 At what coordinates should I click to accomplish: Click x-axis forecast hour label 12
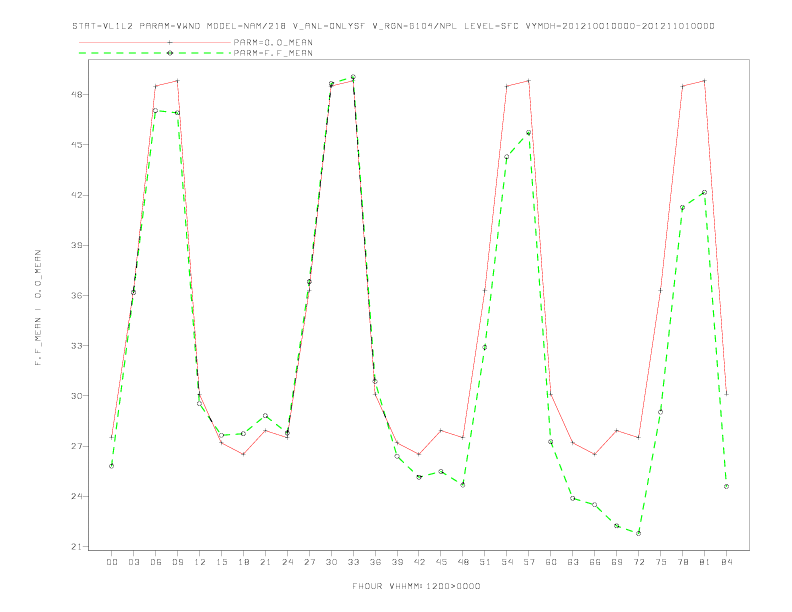pos(200,562)
